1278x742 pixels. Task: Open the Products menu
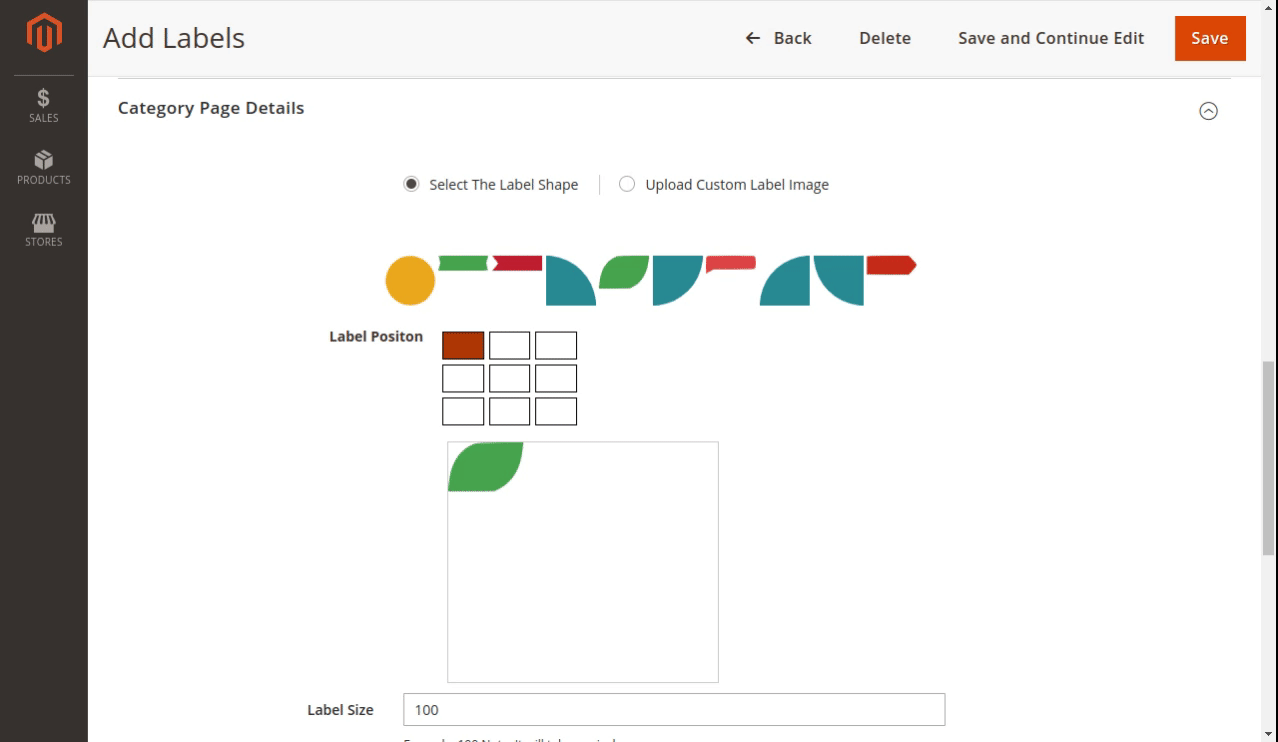[x=44, y=167]
